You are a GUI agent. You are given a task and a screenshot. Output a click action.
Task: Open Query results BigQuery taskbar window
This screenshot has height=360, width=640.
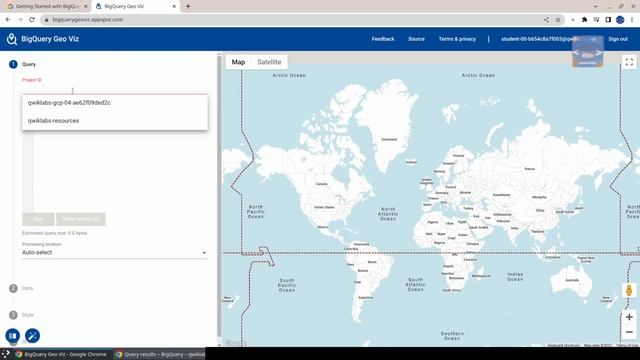(160, 354)
